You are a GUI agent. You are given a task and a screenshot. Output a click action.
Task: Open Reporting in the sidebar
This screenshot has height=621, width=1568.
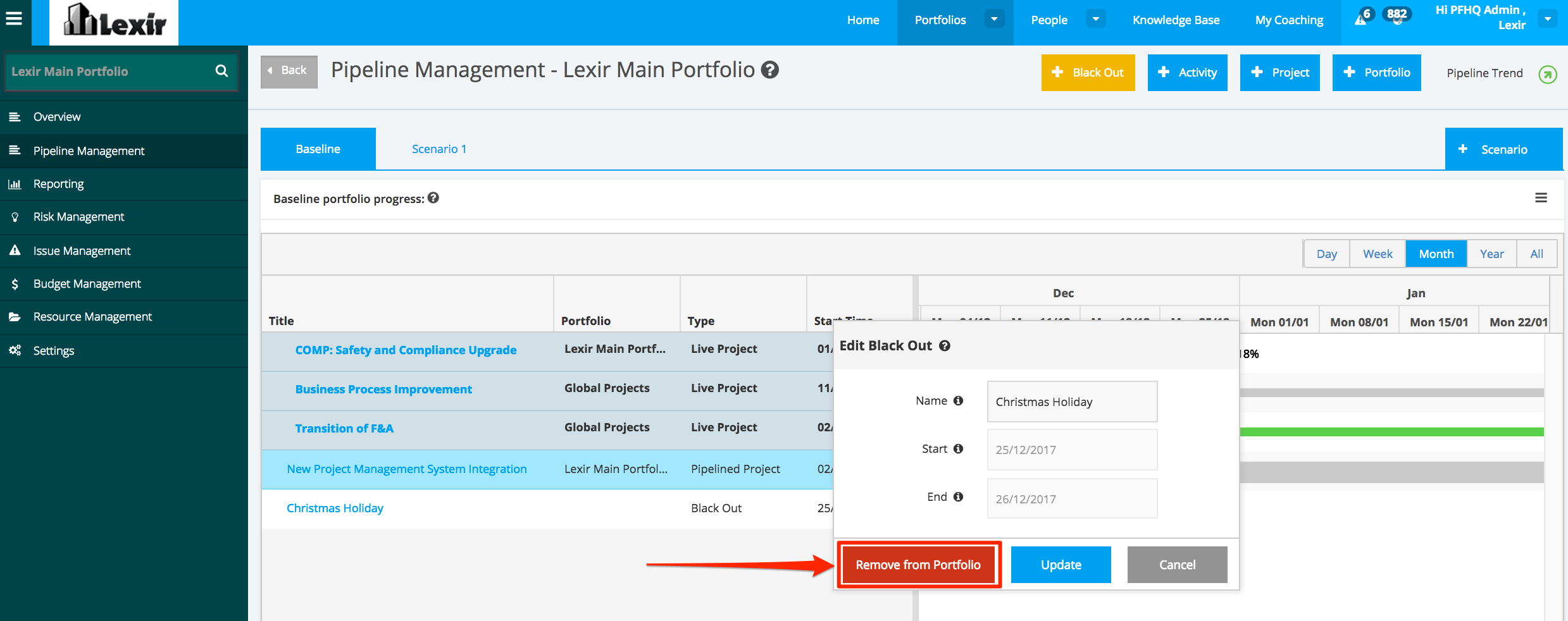(x=124, y=184)
